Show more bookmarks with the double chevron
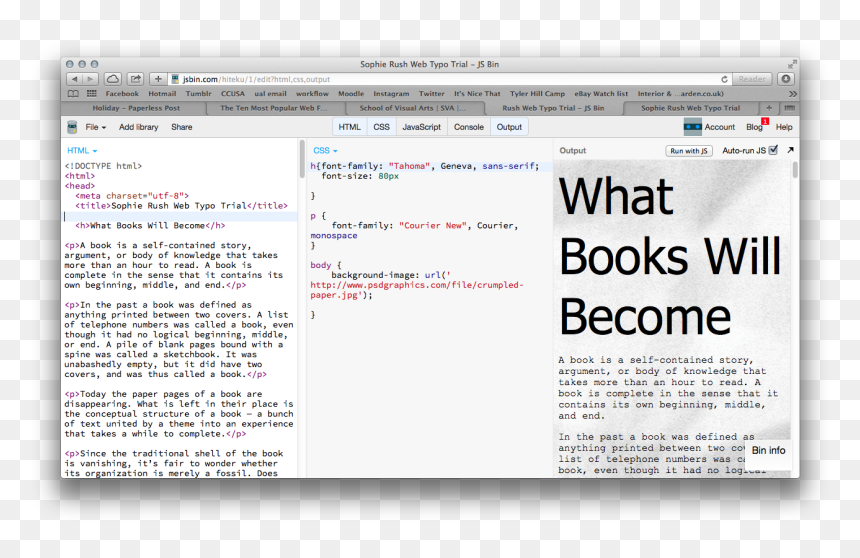The height and width of the screenshot is (558, 860). tap(792, 94)
